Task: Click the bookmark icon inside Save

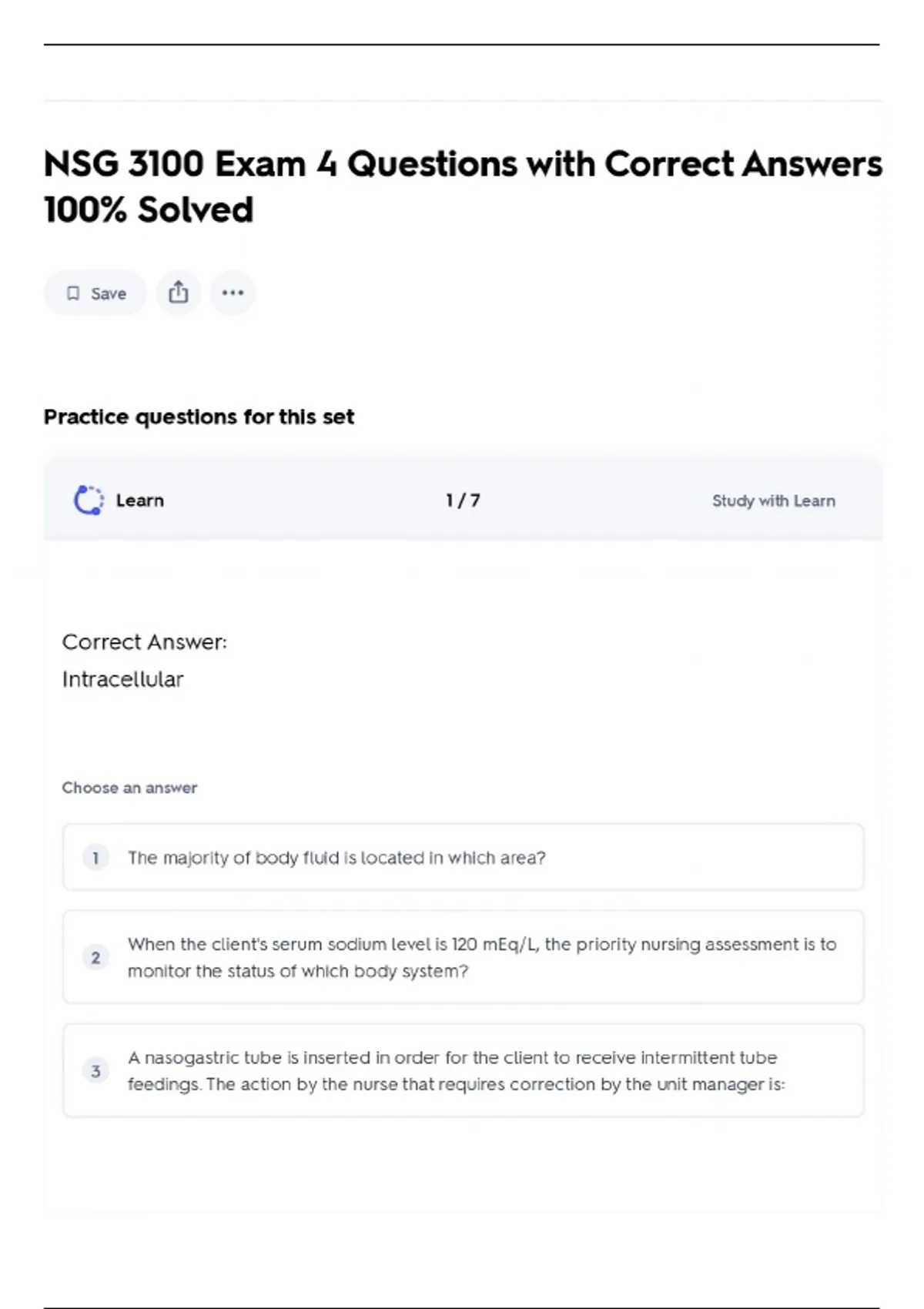Action: [73, 293]
